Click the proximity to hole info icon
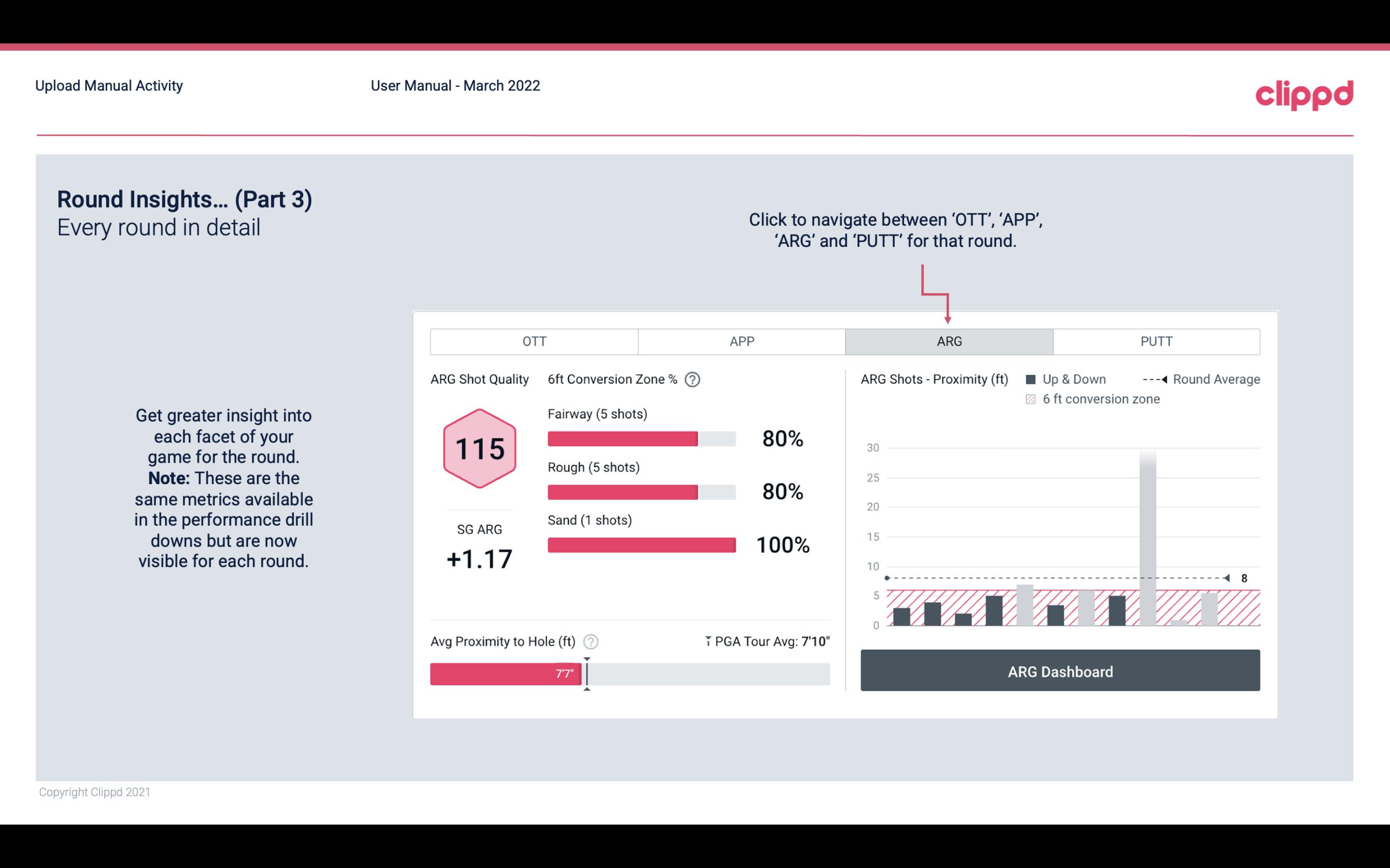This screenshot has height=868, width=1390. pos(591,641)
